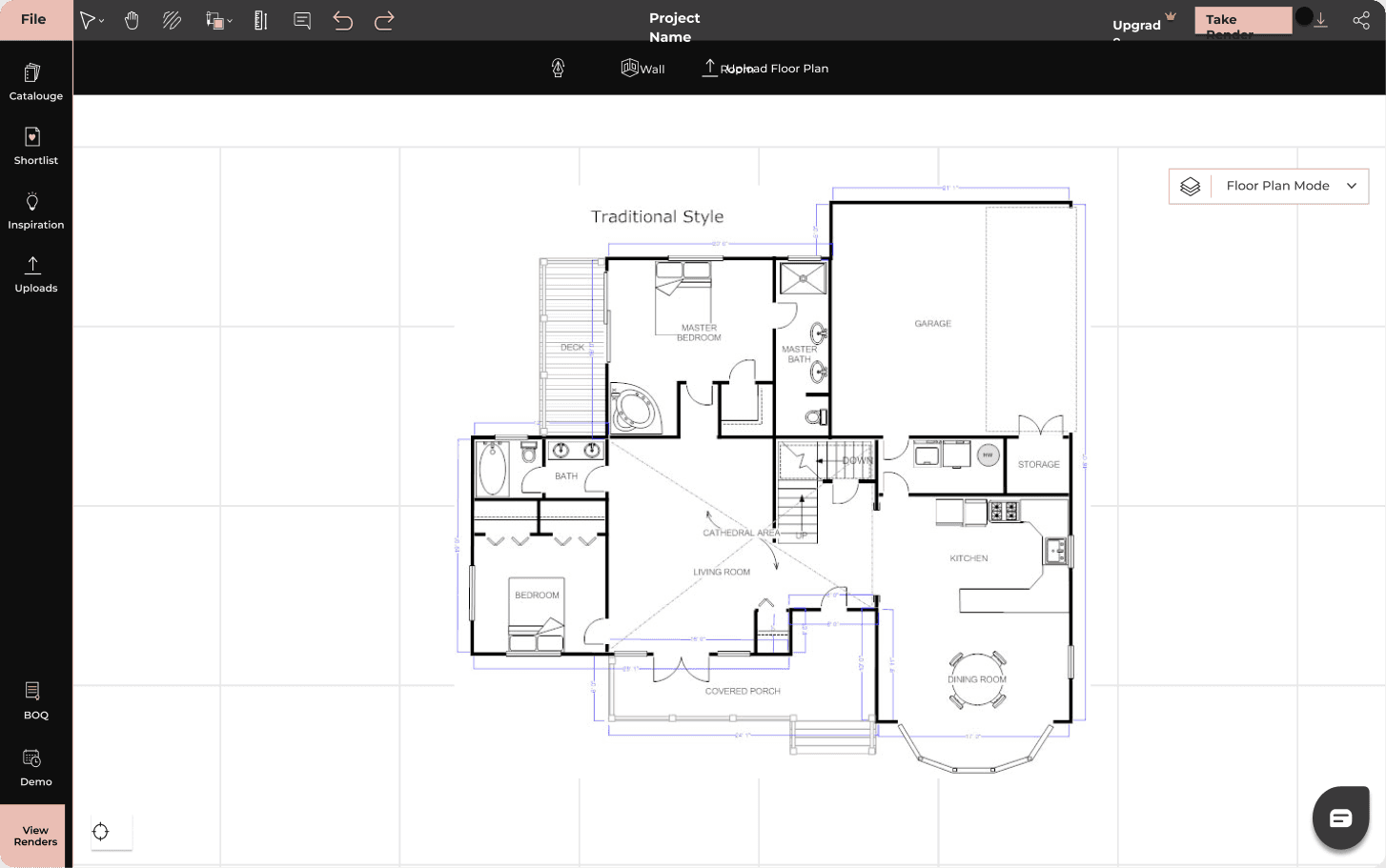The height and width of the screenshot is (868, 1386).
Task: Activate the hand pan tool
Action: pos(132,20)
